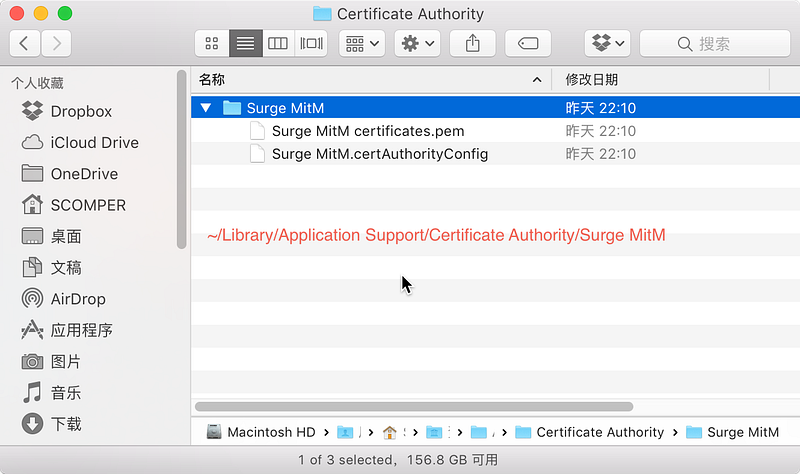Click the sidebar vertical scrollbar

[181, 159]
